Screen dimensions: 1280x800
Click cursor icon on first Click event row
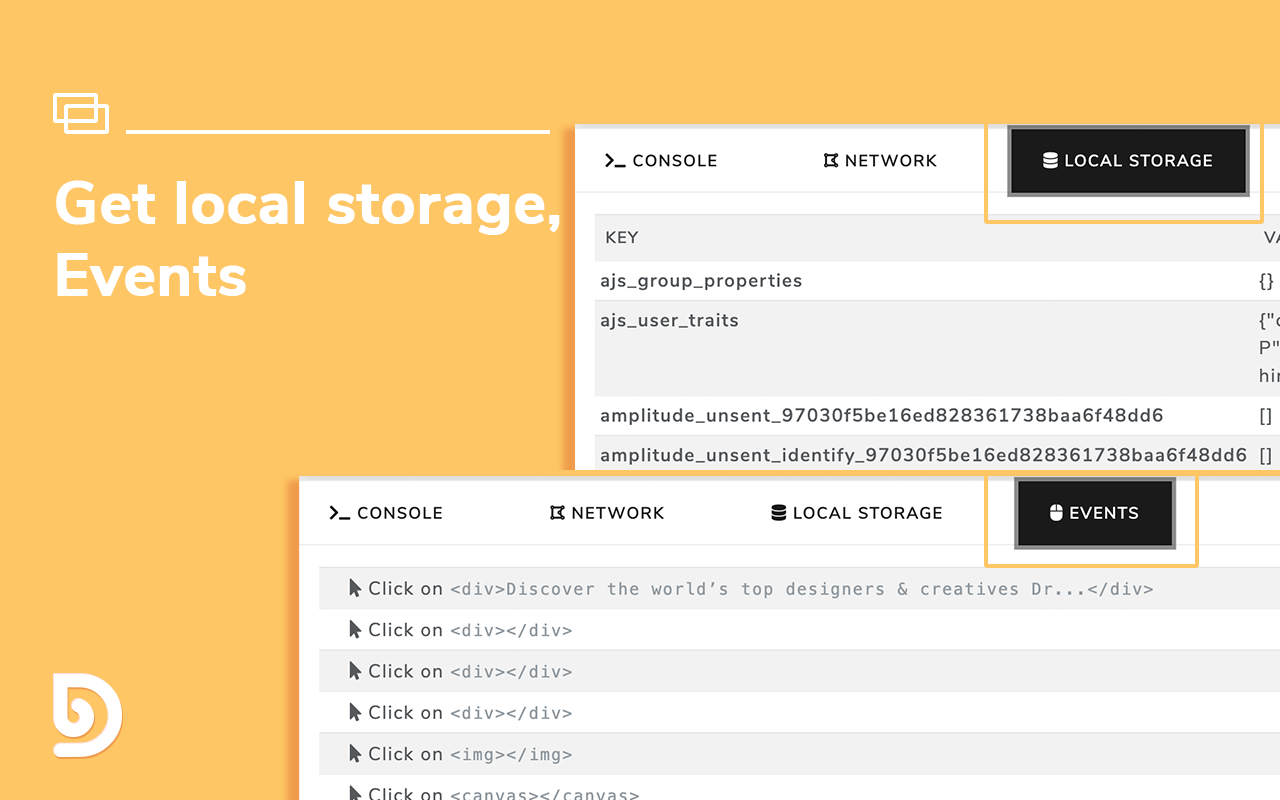[355, 588]
